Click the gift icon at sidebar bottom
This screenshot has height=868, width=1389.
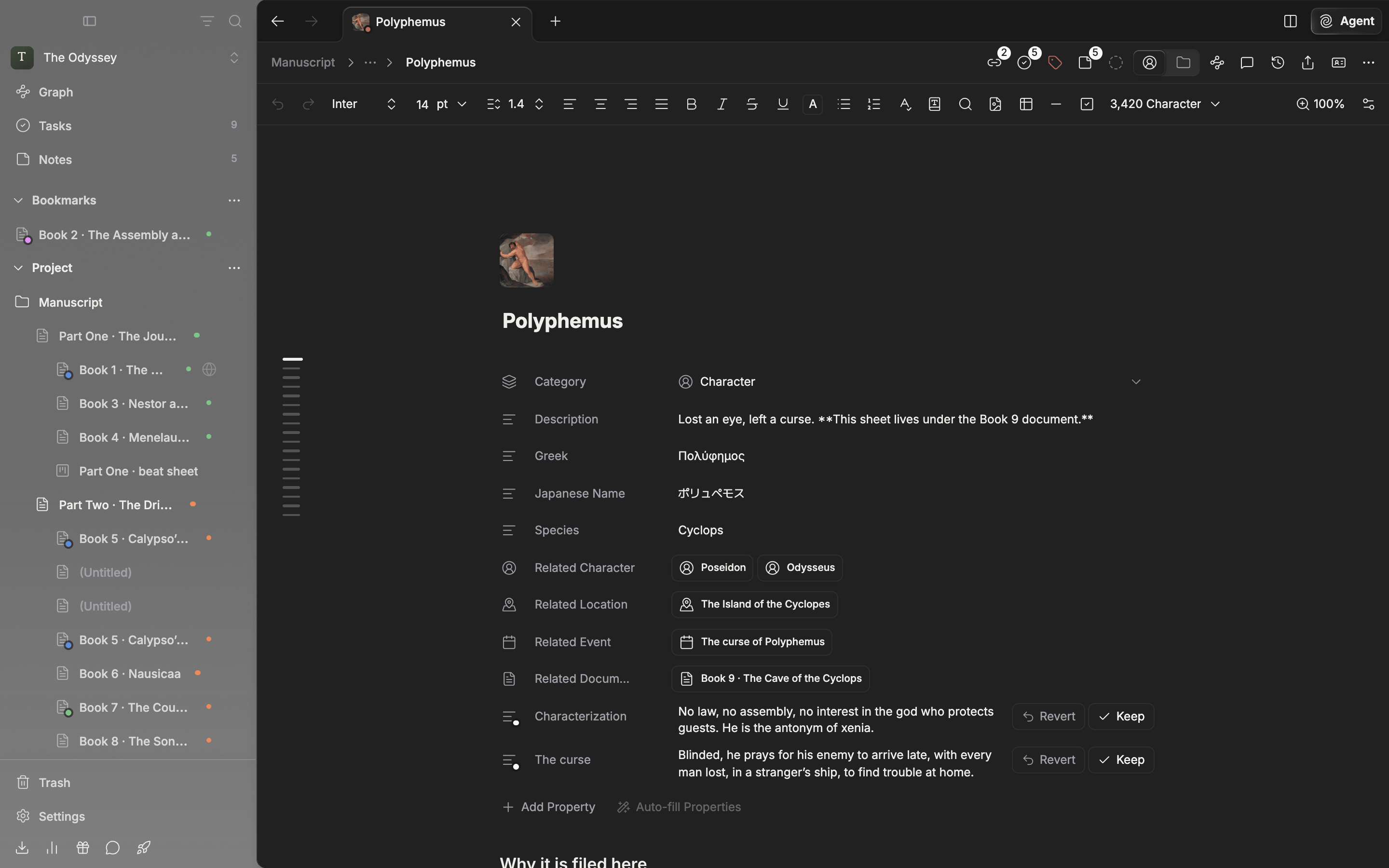pyautogui.click(x=82, y=847)
